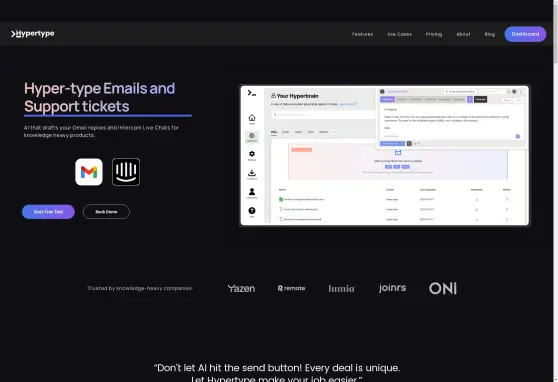558x382 pixels.
Task: Open the About page link
Action: click(463, 34)
